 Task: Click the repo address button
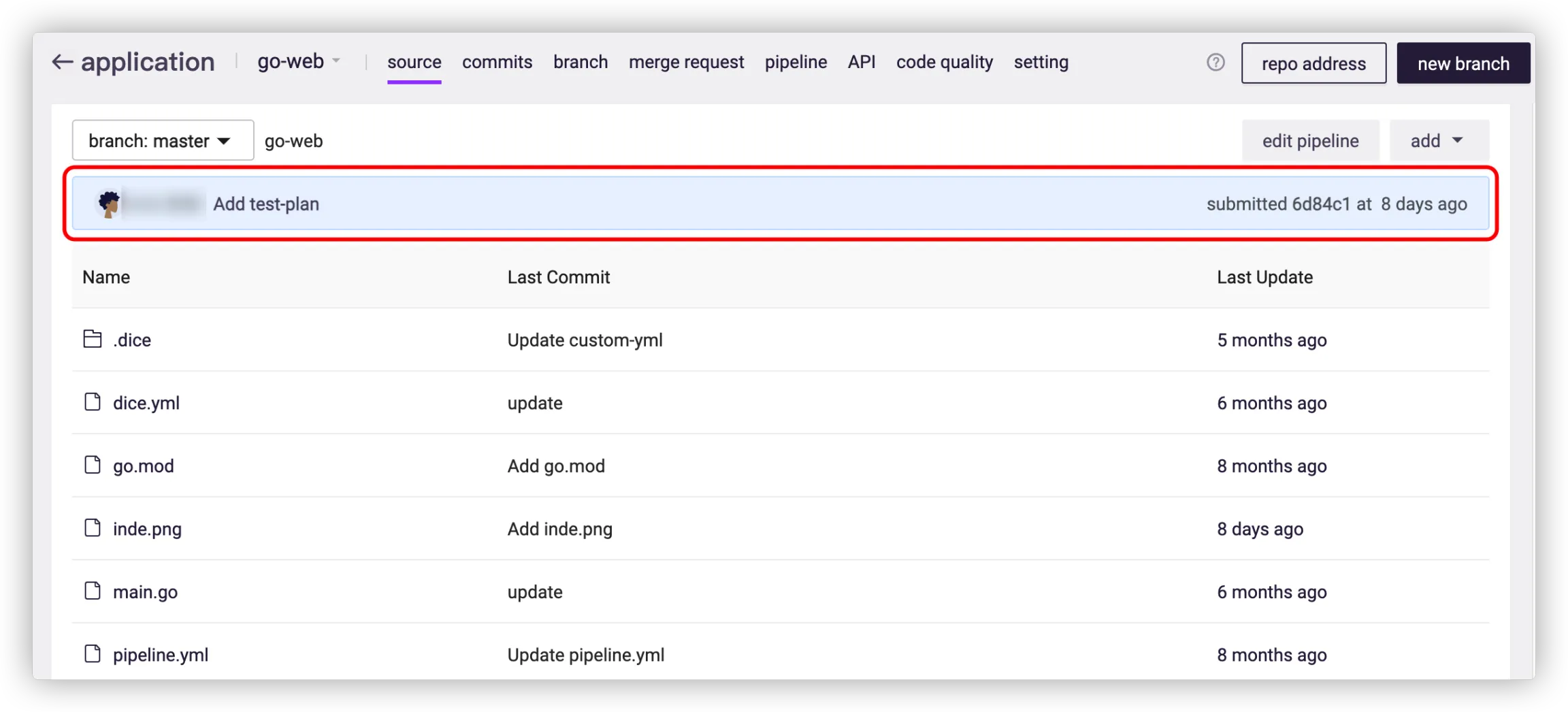click(1313, 63)
